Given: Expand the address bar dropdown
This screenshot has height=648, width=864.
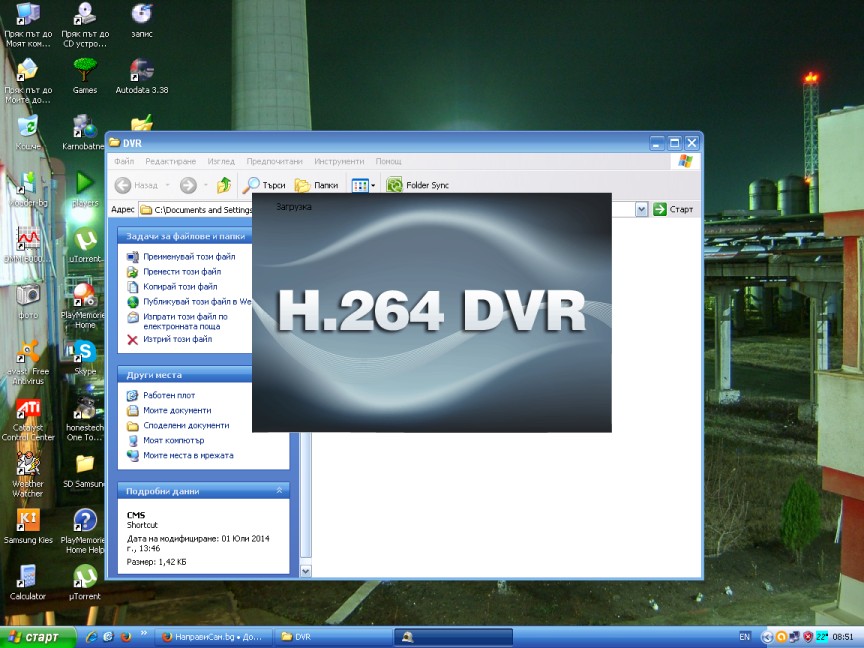Looking at the screenshot, I should pos(642,209).
